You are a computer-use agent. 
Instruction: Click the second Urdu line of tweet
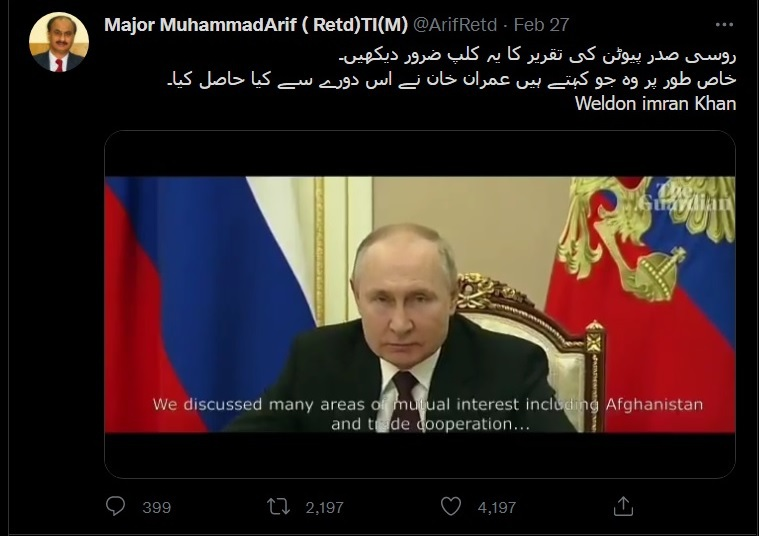(x=452, y=80)
